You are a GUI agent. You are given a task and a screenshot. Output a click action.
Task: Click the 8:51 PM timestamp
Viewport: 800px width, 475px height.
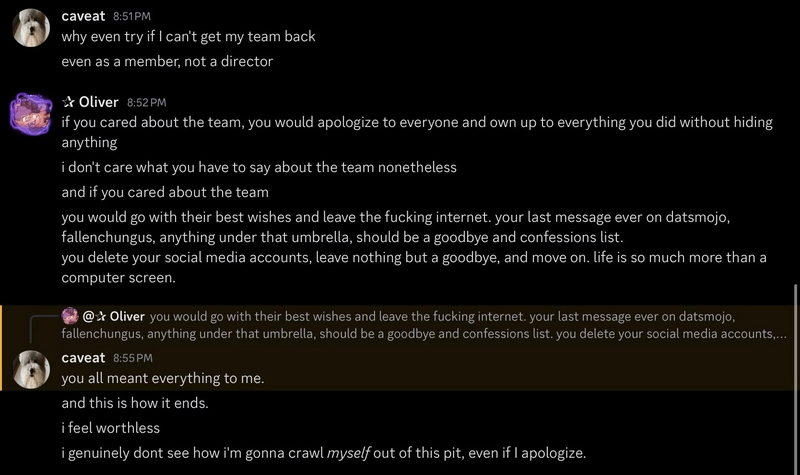(133, 17)
